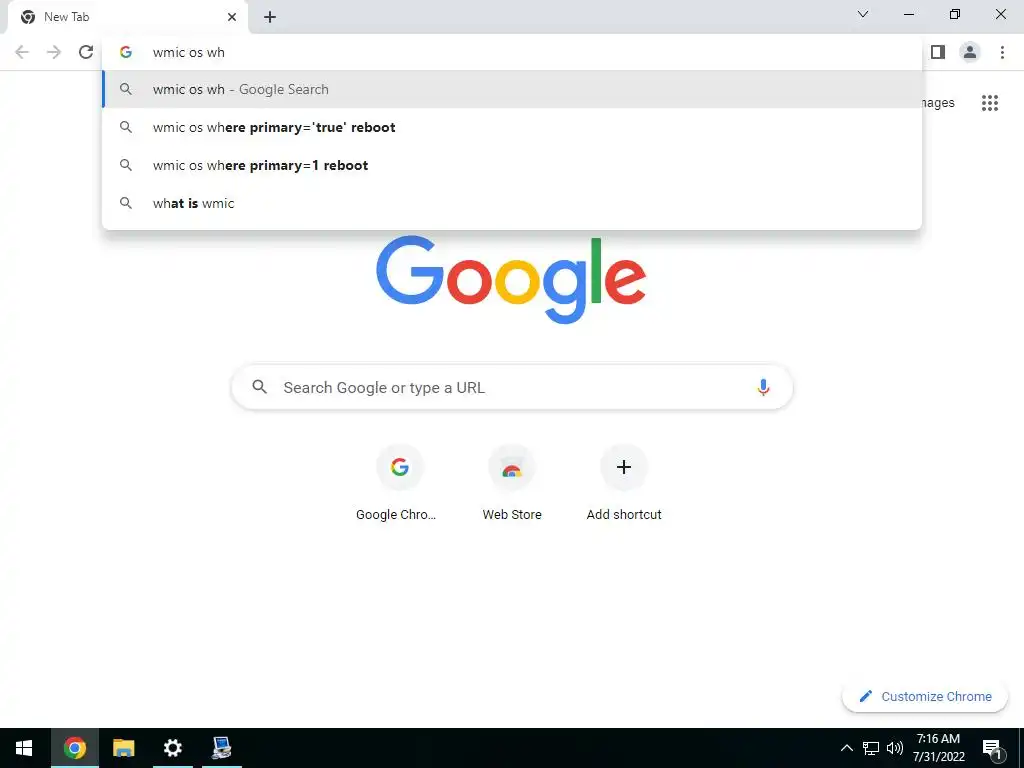Start voice search with the microphone icon
Image resolution: width=1024 pixels, height=768 pixels.
(x=763, y=387)
